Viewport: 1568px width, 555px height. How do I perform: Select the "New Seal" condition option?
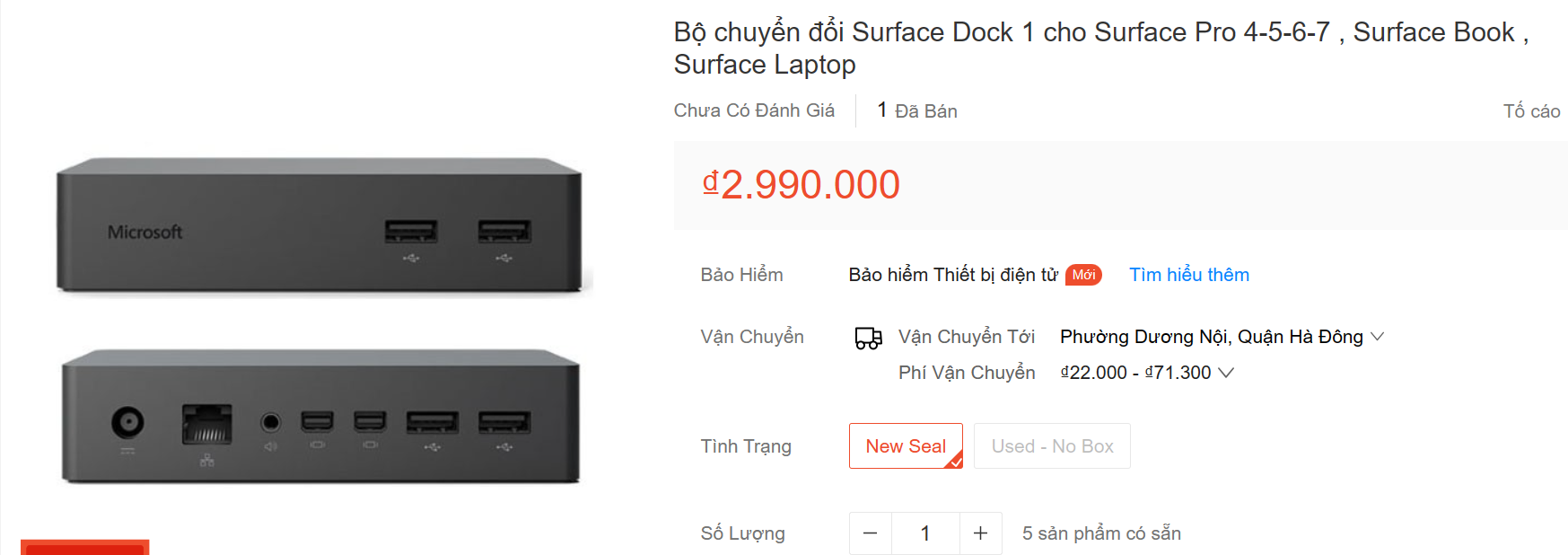point(905,446)
